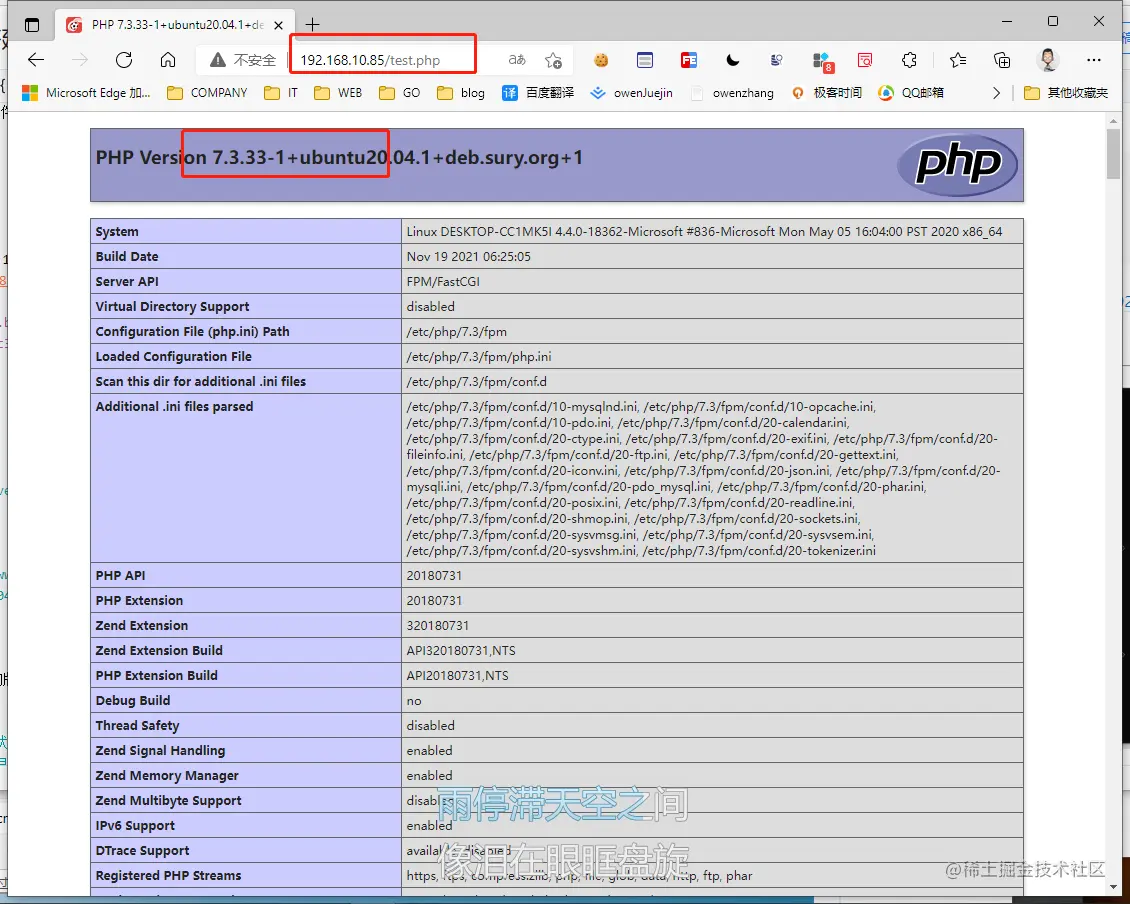Open the 其他收藏夹 folder
The height and width of the screenshot is (904, 1130).
[1066, 93]
